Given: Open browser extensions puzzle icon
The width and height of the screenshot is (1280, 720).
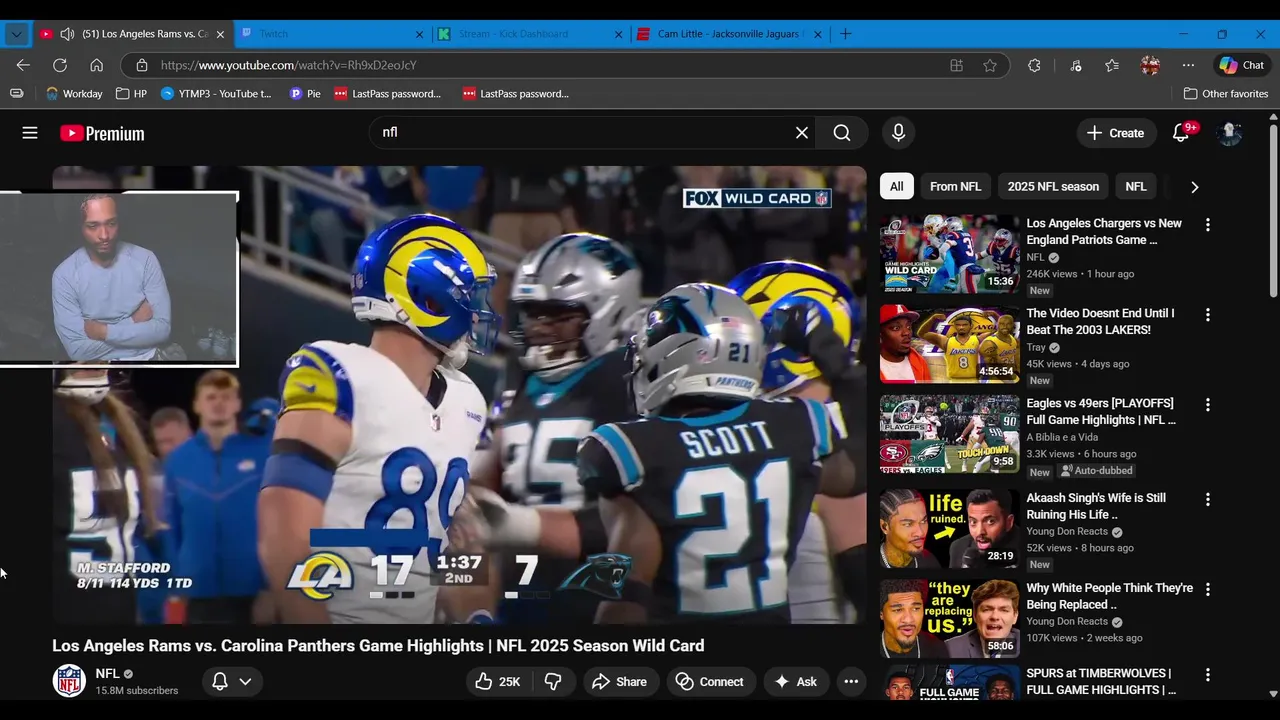Looking at the screenshot, I should click(1034, 65).
